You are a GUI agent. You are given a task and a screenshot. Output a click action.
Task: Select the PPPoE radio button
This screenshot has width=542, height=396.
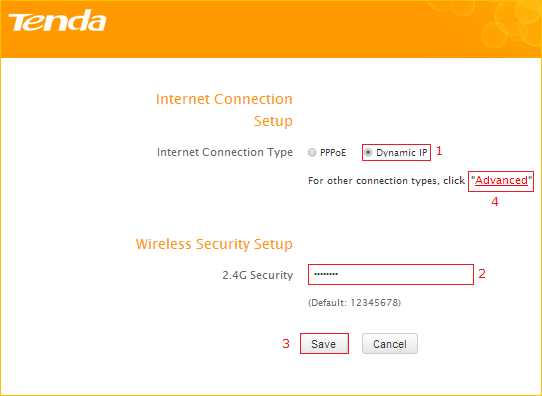point(312,152)
